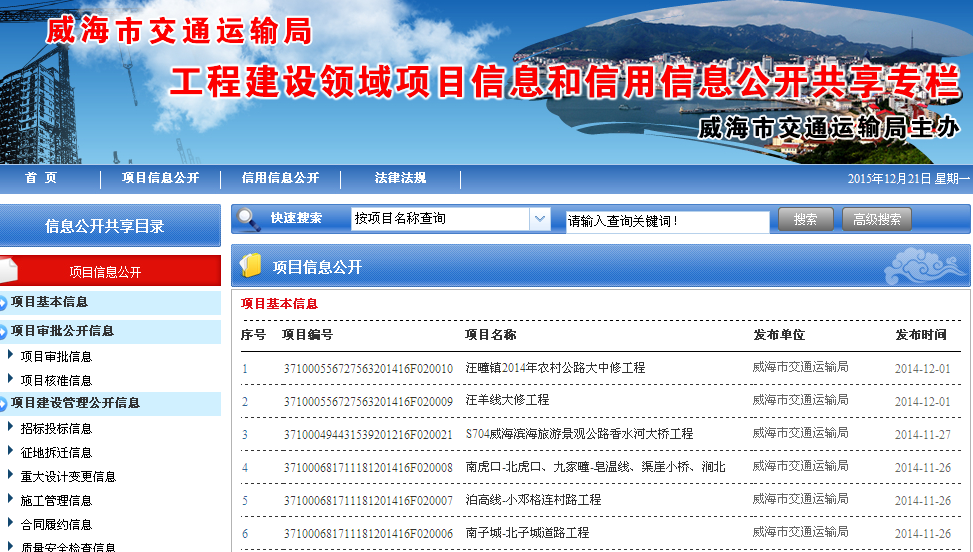Open the 泊高线-小邓格连村路工程 project link
The height and width of the screenshot is (552, 973).
[533, 499]
